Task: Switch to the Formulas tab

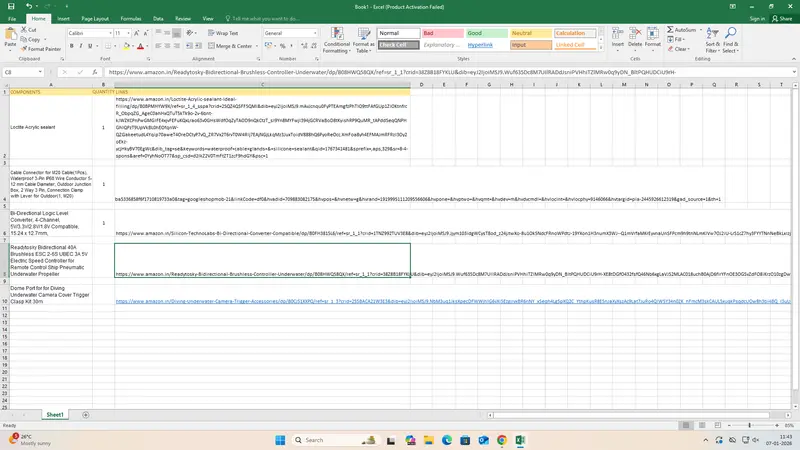Action: pyautogui.click(x=131, y=19)
